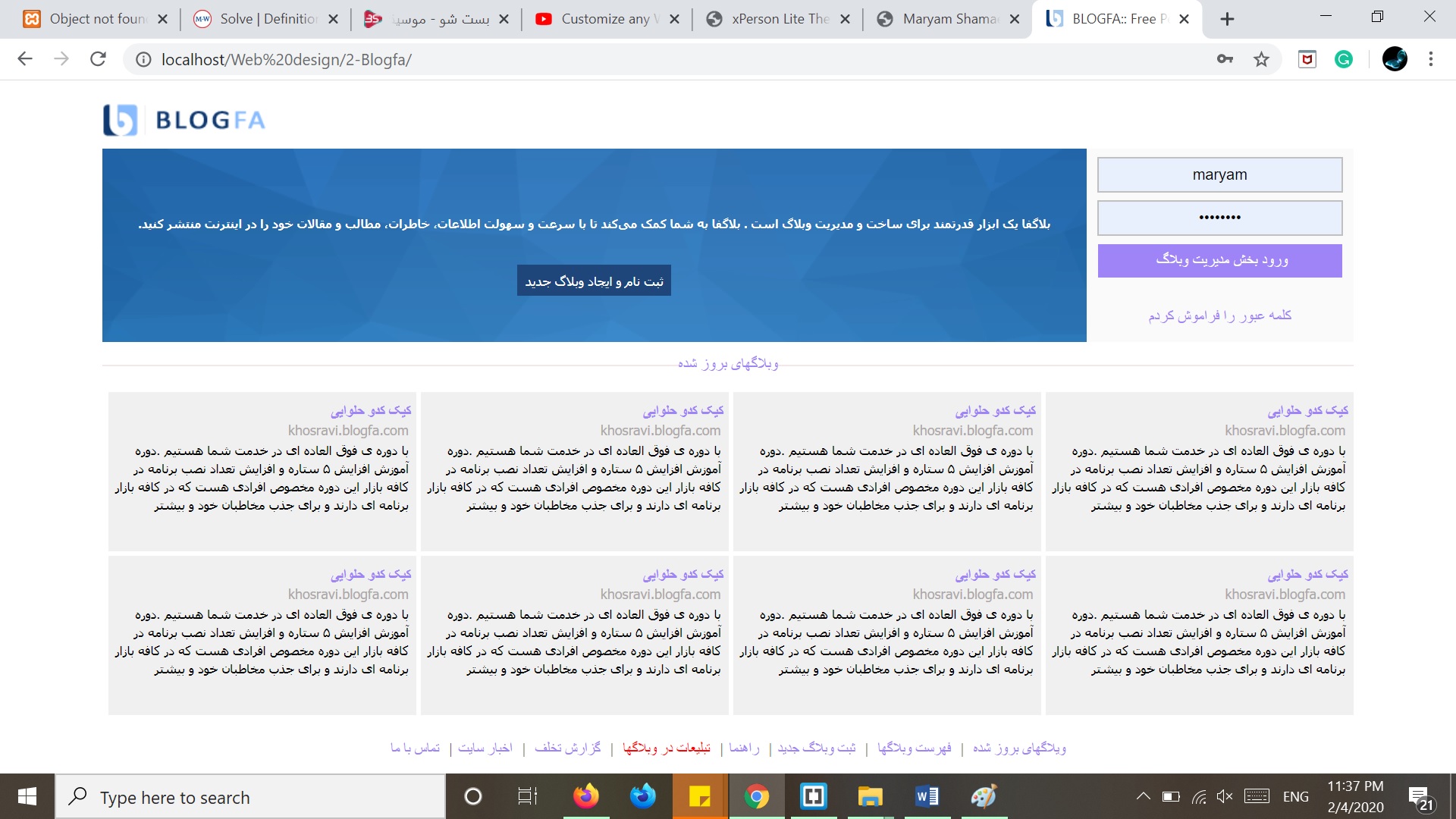Image resolution: width=1456 pixels, height=819 pixels.
Task: Switch ENG input language
Action: pos(1296,796)
